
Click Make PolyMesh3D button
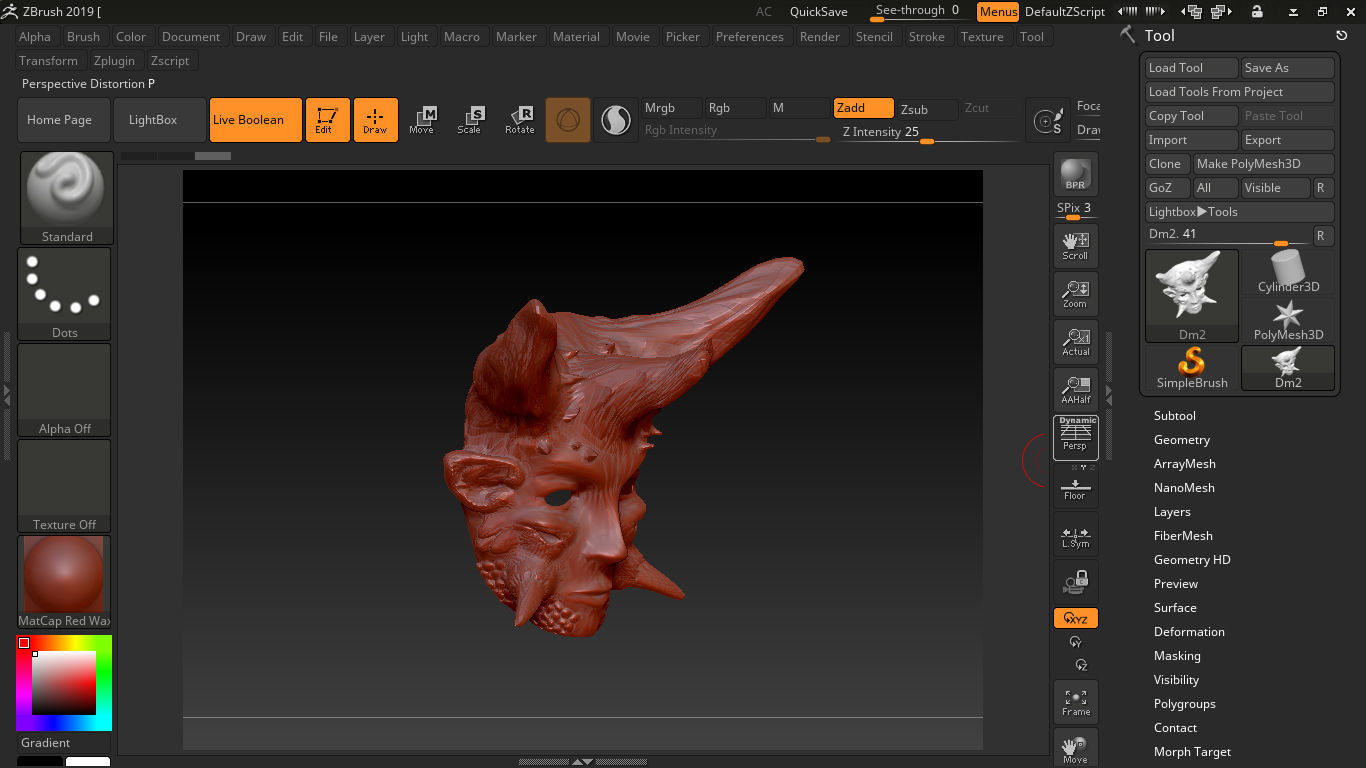click(x=1263, y=164)
